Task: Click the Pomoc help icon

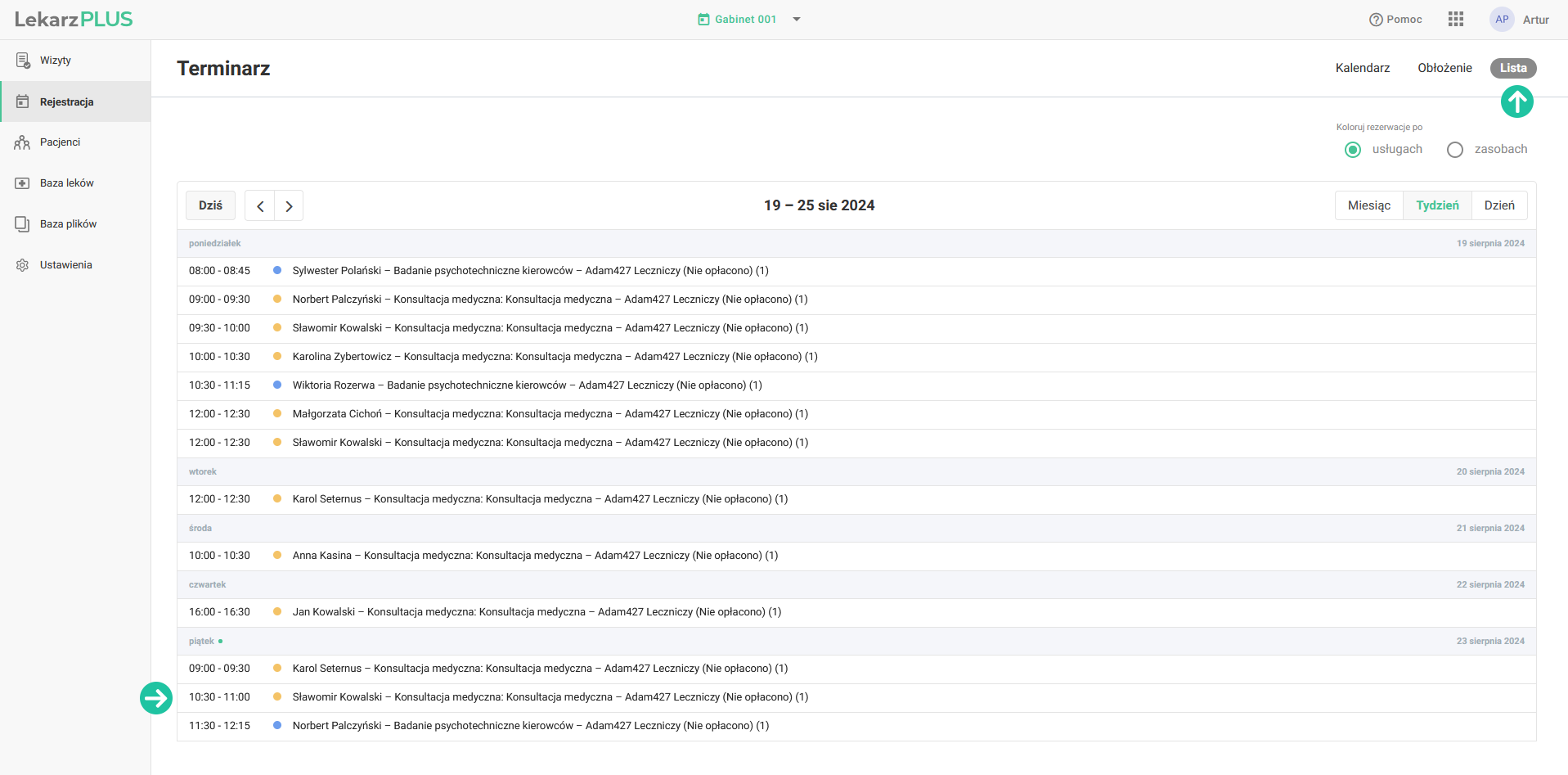Action: (1376, 20)
